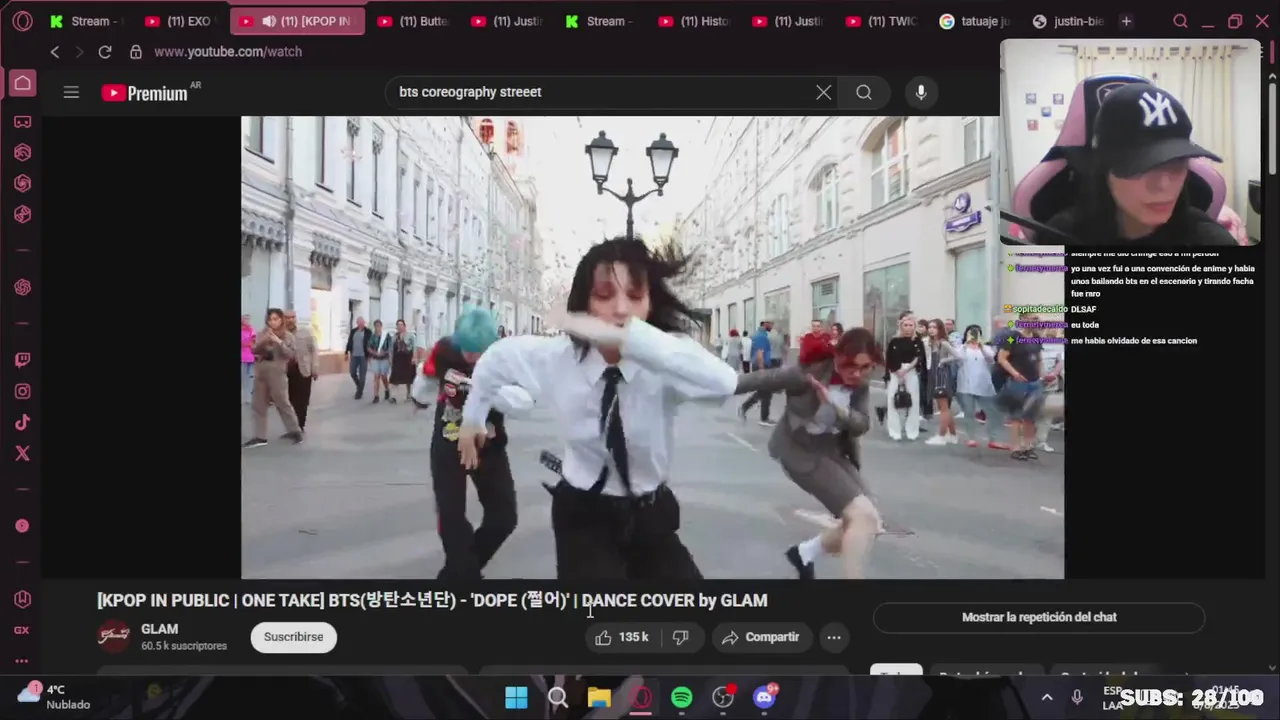The width and height of the screenshot is (1280, 720).
Task: Click the video title text
Action: coord(432,600)
